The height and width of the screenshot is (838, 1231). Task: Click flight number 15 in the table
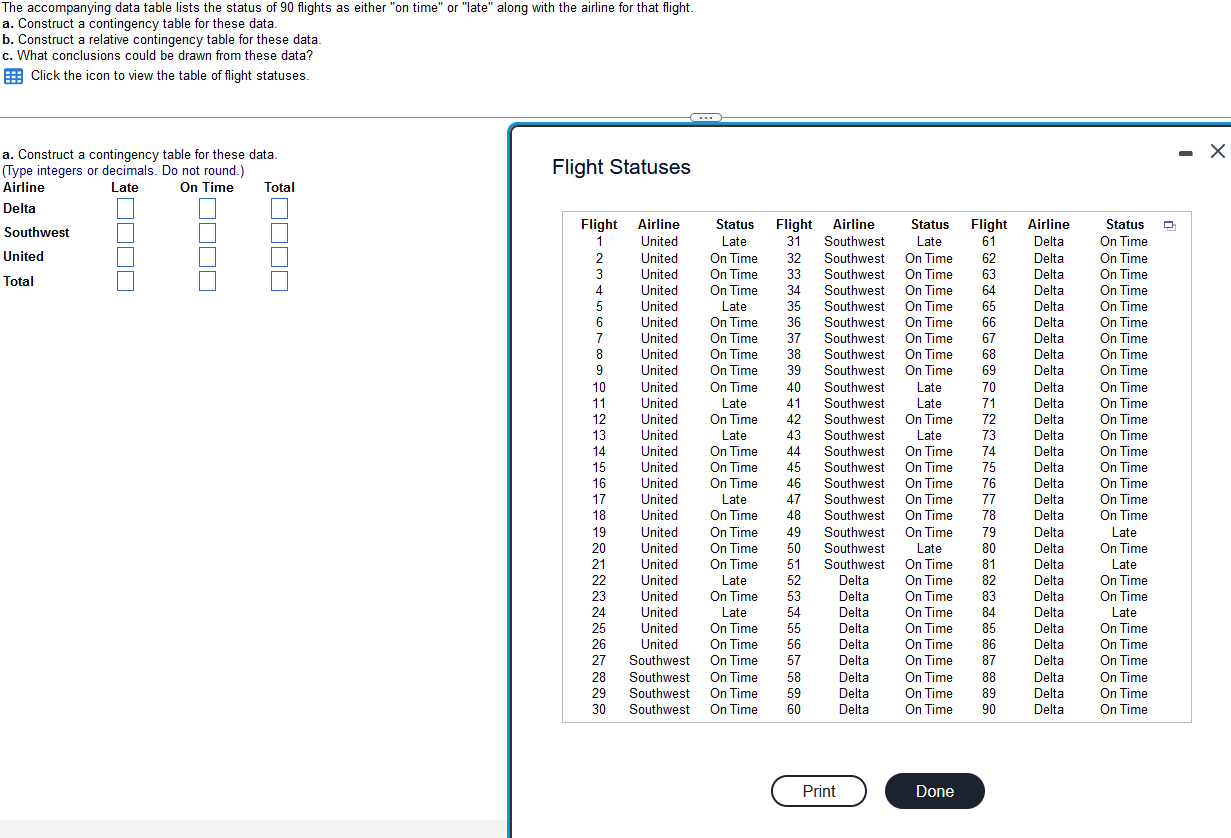pos(599,467)
